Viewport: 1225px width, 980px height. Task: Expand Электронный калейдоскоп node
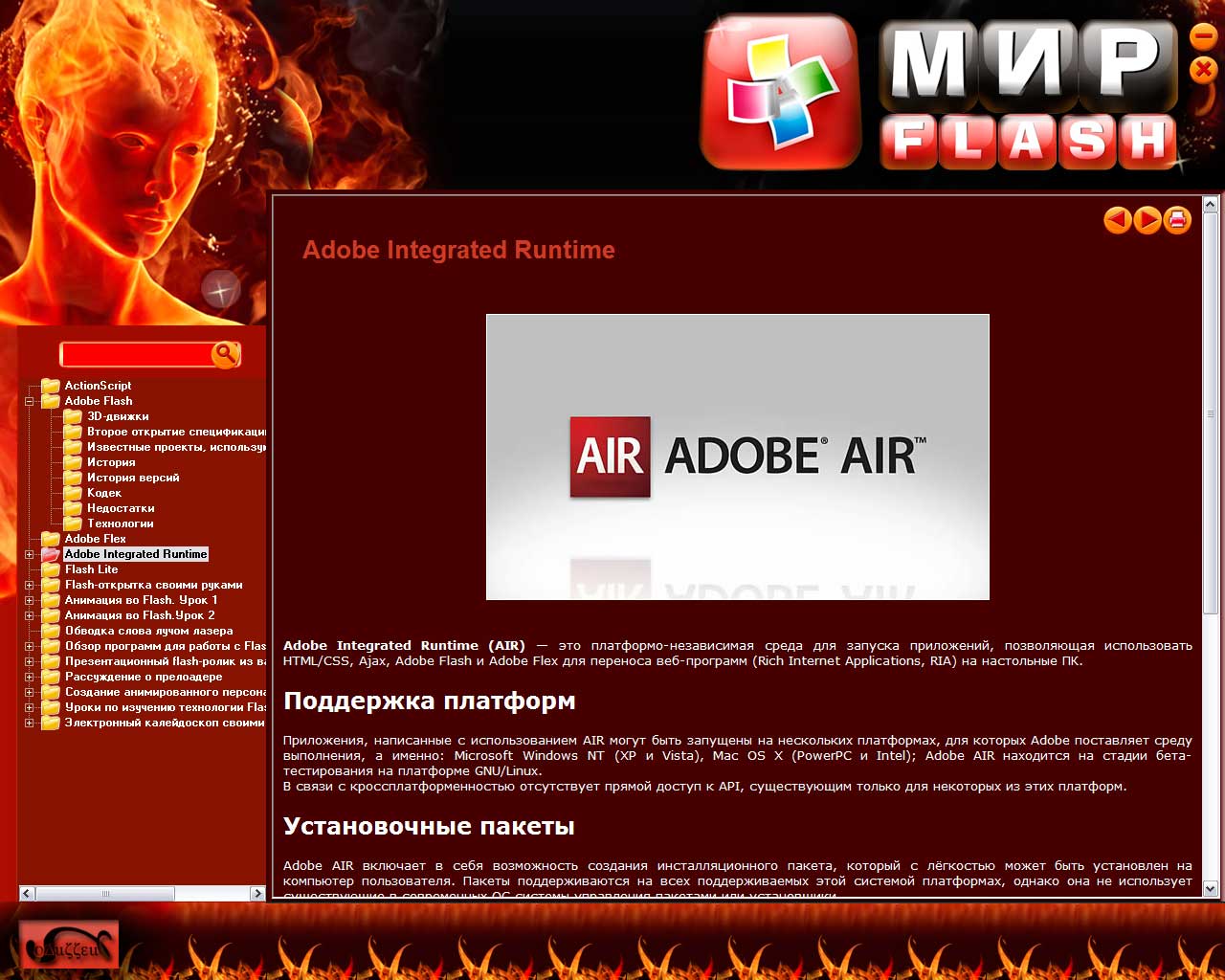[x=30, y=723]
